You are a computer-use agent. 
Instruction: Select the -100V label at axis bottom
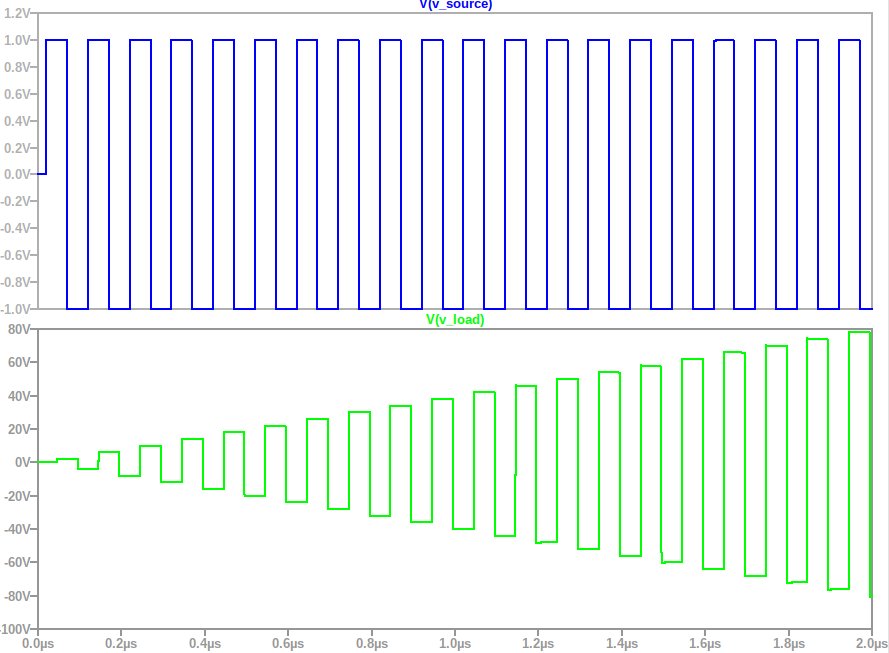16,630
